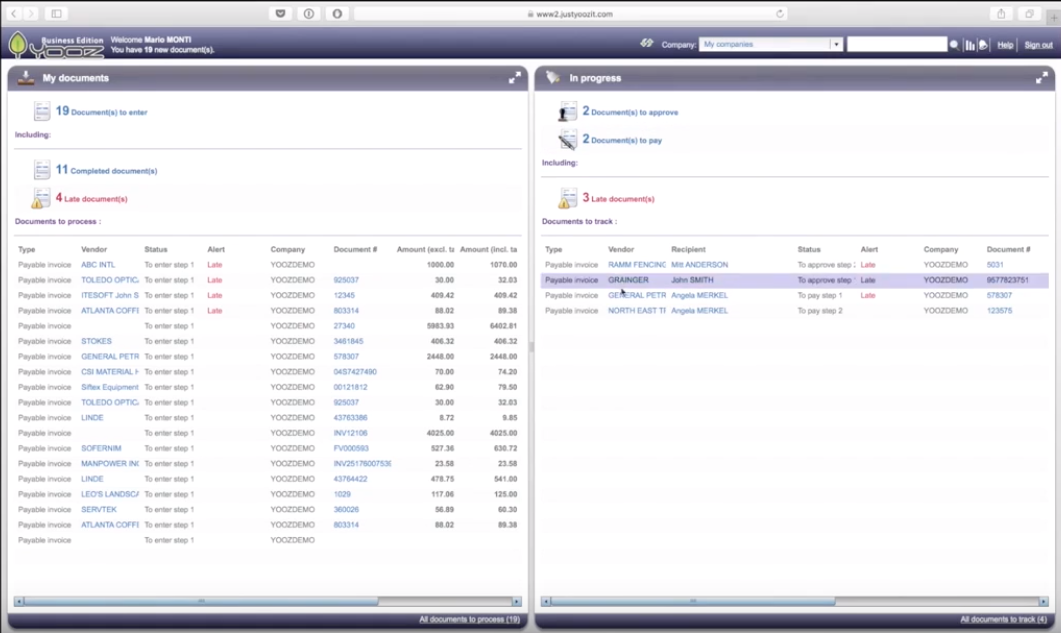Screen dimensions: 1061x633
Task: Click right scroll arrow under My documents
Action: point(516,601)
